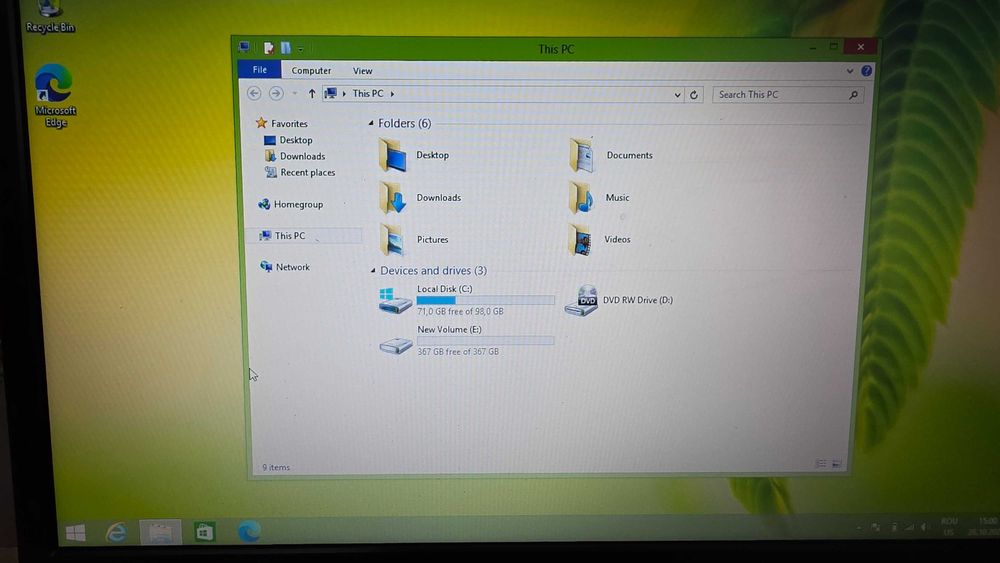
Task: Go up one level arrow
Action: 312,94
